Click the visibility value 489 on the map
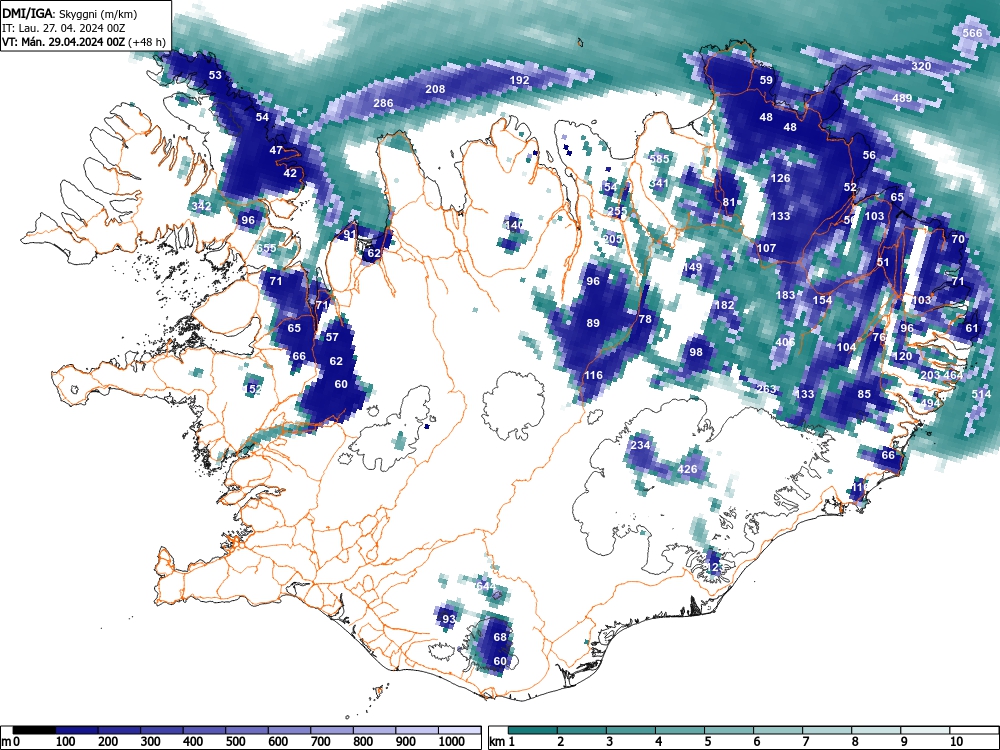Viewport: 1000px width, 750px height. pos(902,98)
